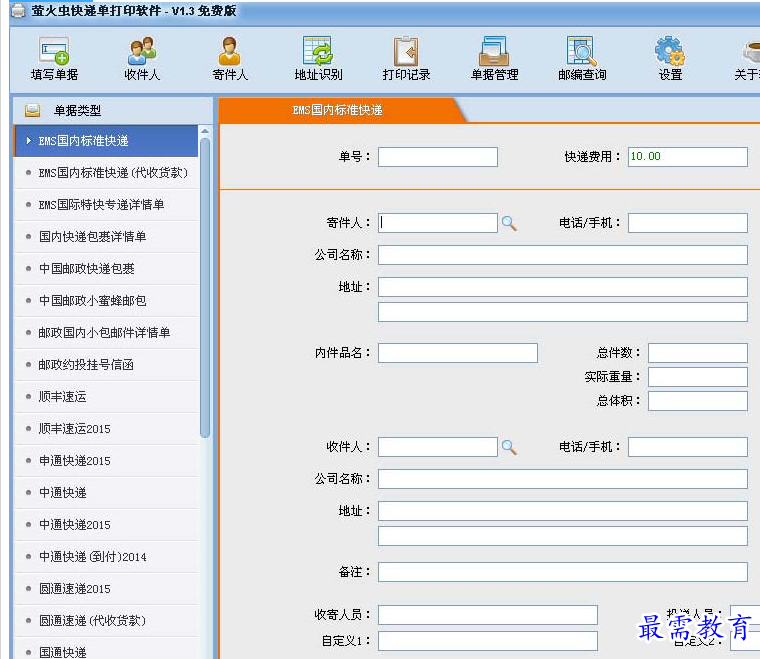Click the list scrollbar up arrow

[205, 131]
